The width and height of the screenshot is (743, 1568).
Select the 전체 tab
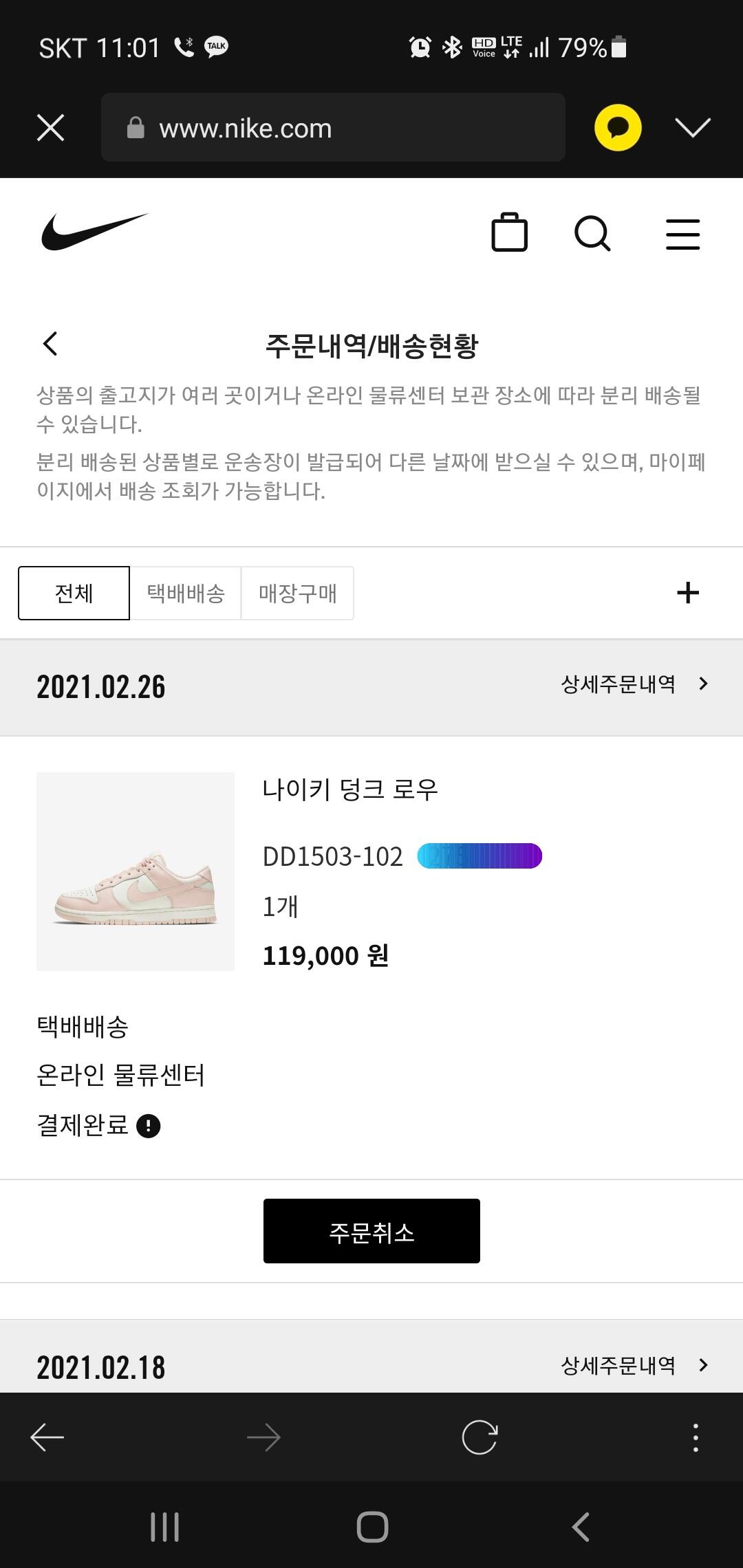point(74,593)
